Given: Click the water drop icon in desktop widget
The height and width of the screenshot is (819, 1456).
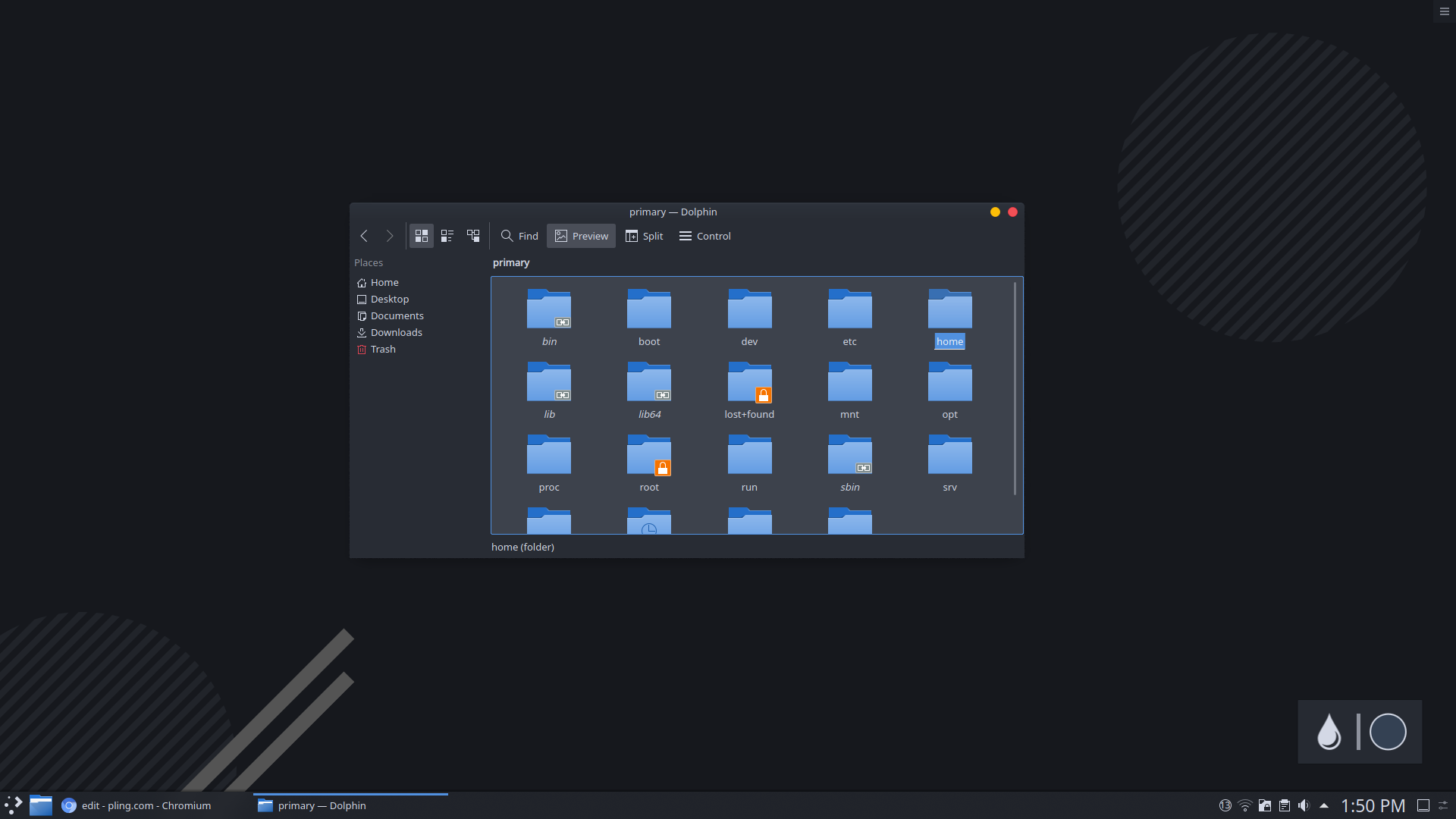Looking at the screenshot, I should coord(1329,732).
